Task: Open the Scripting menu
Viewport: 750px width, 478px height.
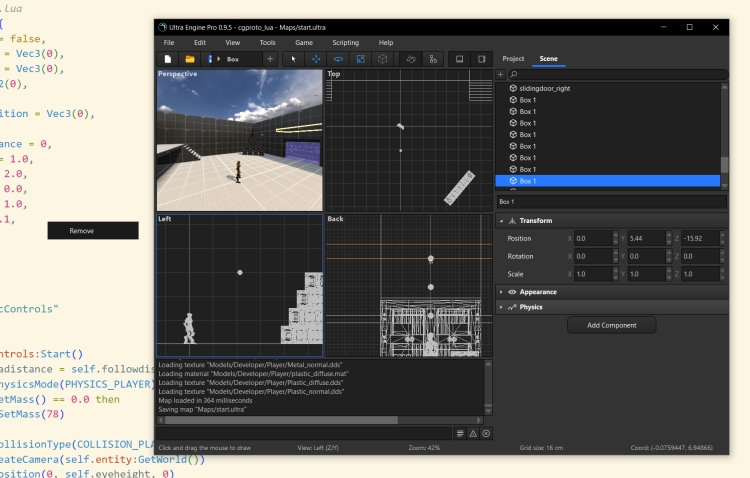Action: pos(345,43)
